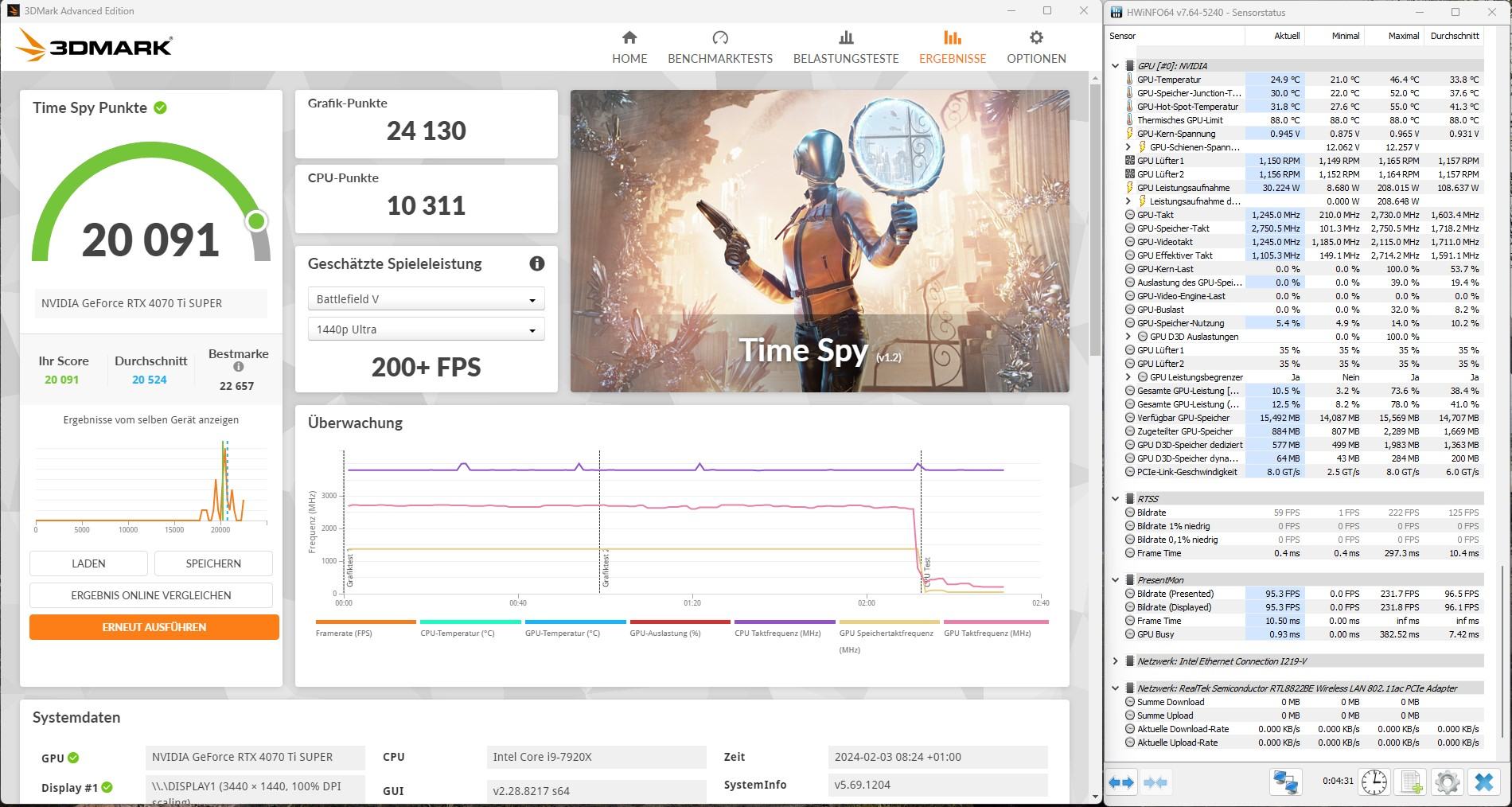Toggle the Framerate (FPS) orange legend
The image size is (1512, 807).
coord(365,629)
